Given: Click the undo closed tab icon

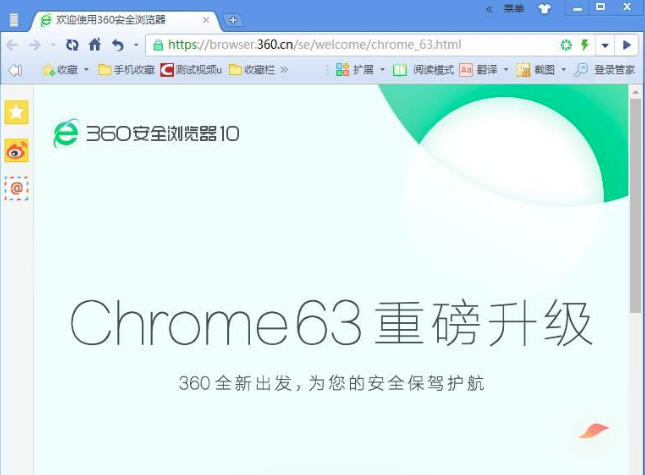Looking at the screenshot, I should (118, 44).
